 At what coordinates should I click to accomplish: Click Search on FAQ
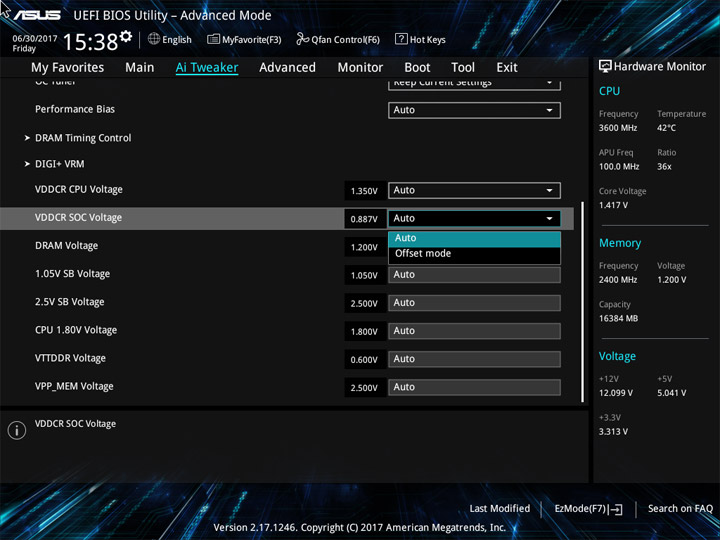680,509
